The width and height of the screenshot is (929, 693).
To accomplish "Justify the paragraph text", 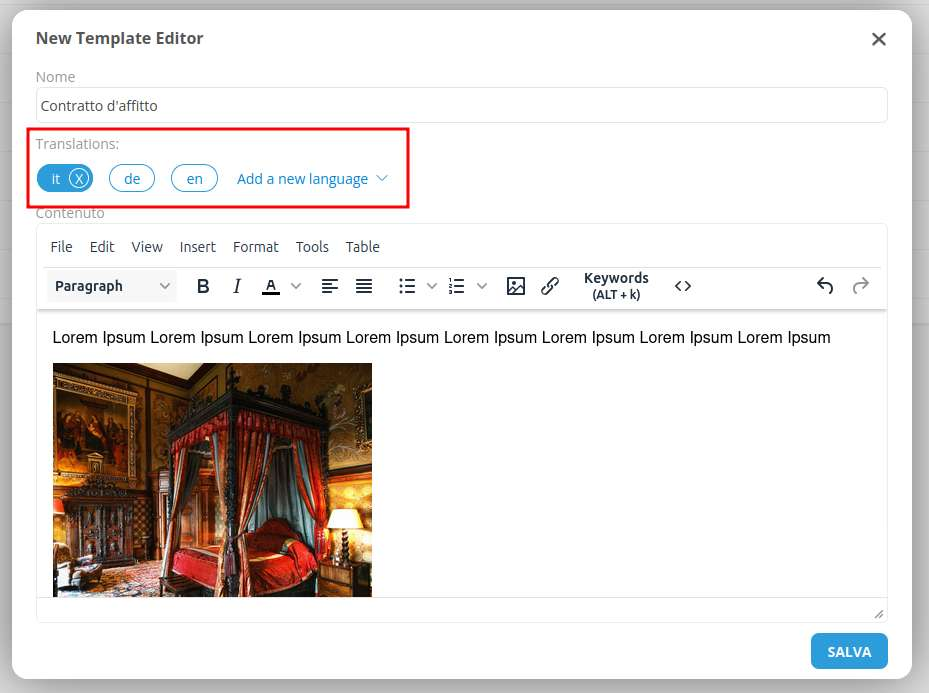I will [364, 286].
